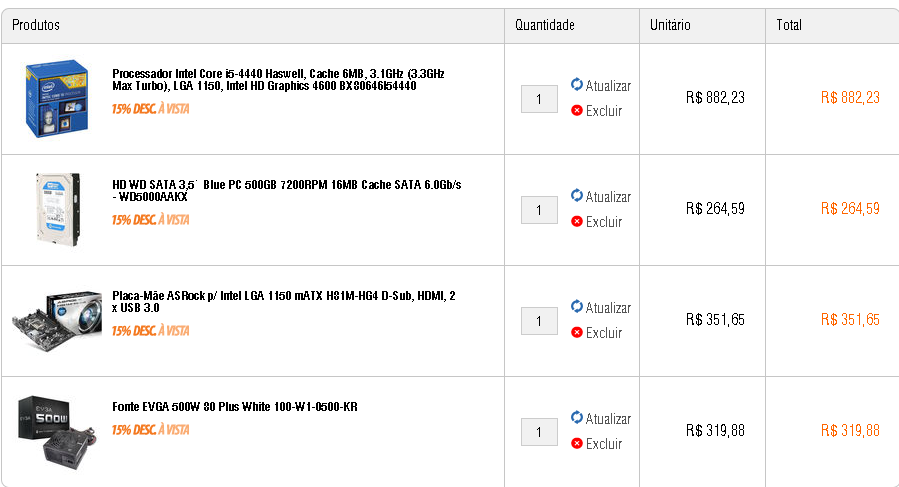Image resolution: width=899 pixels, height=487 pixels.
Task: Open the HD WD SATA 3,5 Blue title link
Action: tap(287, 190)
